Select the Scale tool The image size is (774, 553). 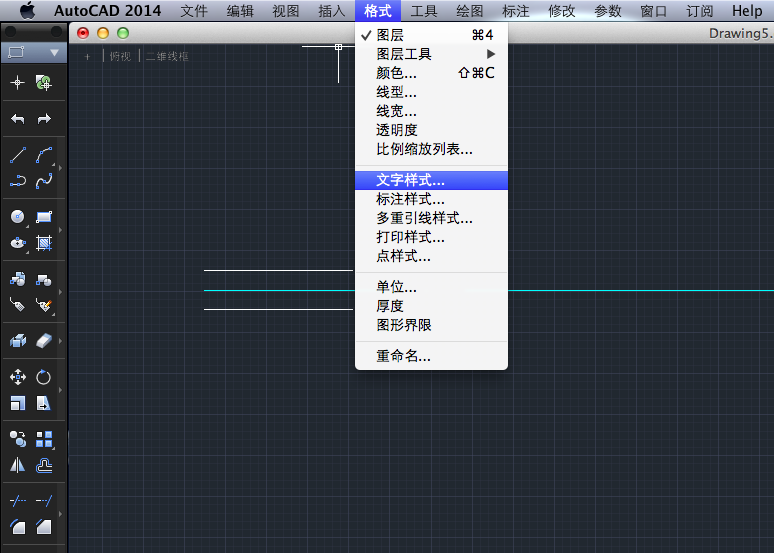[18, 403]
